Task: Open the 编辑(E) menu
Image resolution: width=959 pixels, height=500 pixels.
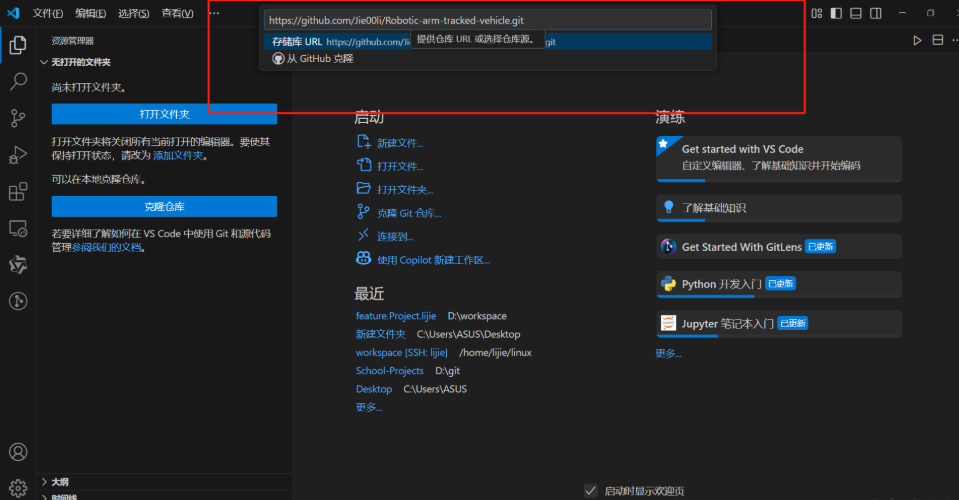Action: (x=91, y=13)
